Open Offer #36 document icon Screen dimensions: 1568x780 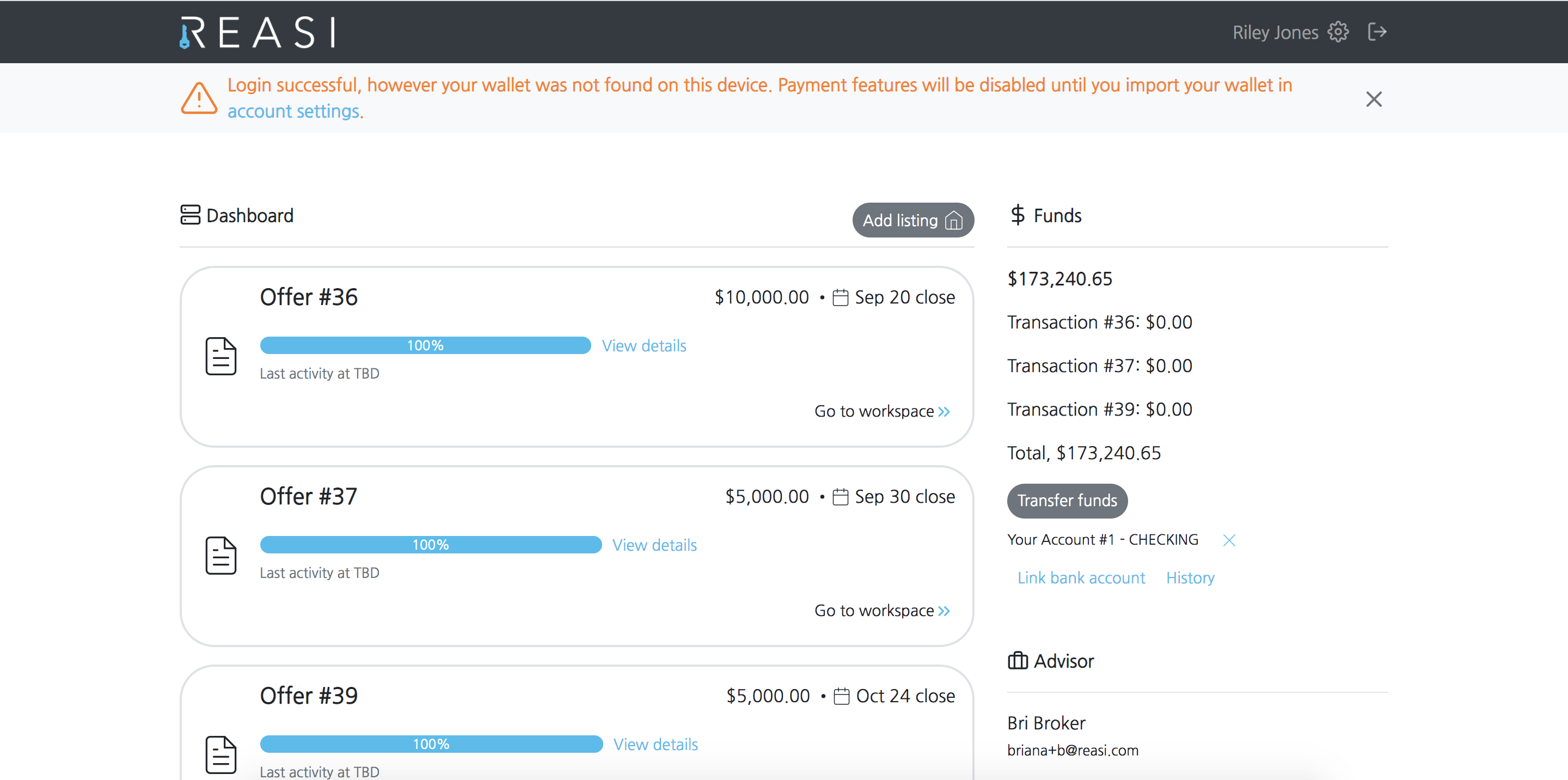221,356
